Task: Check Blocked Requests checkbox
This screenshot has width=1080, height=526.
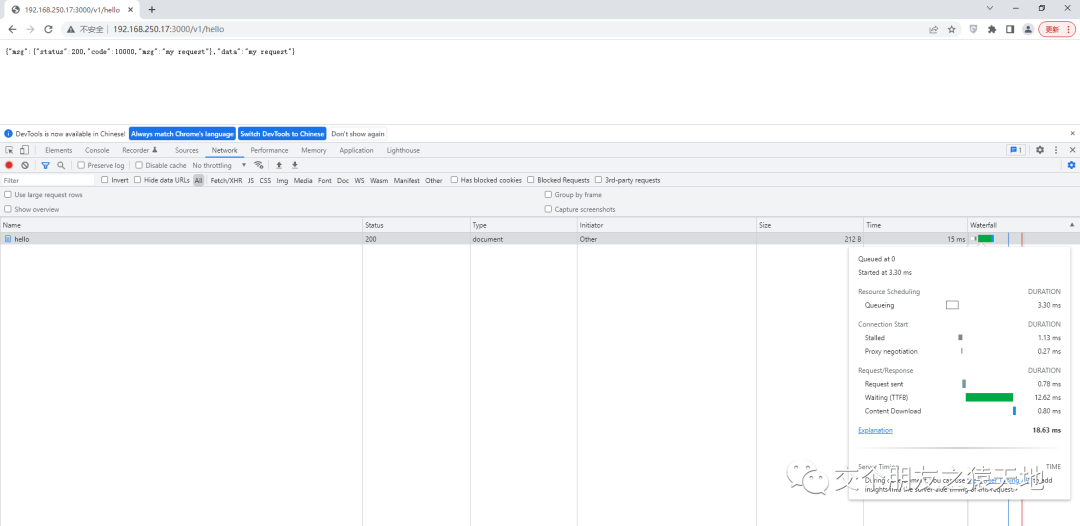Action: (531, 180)
